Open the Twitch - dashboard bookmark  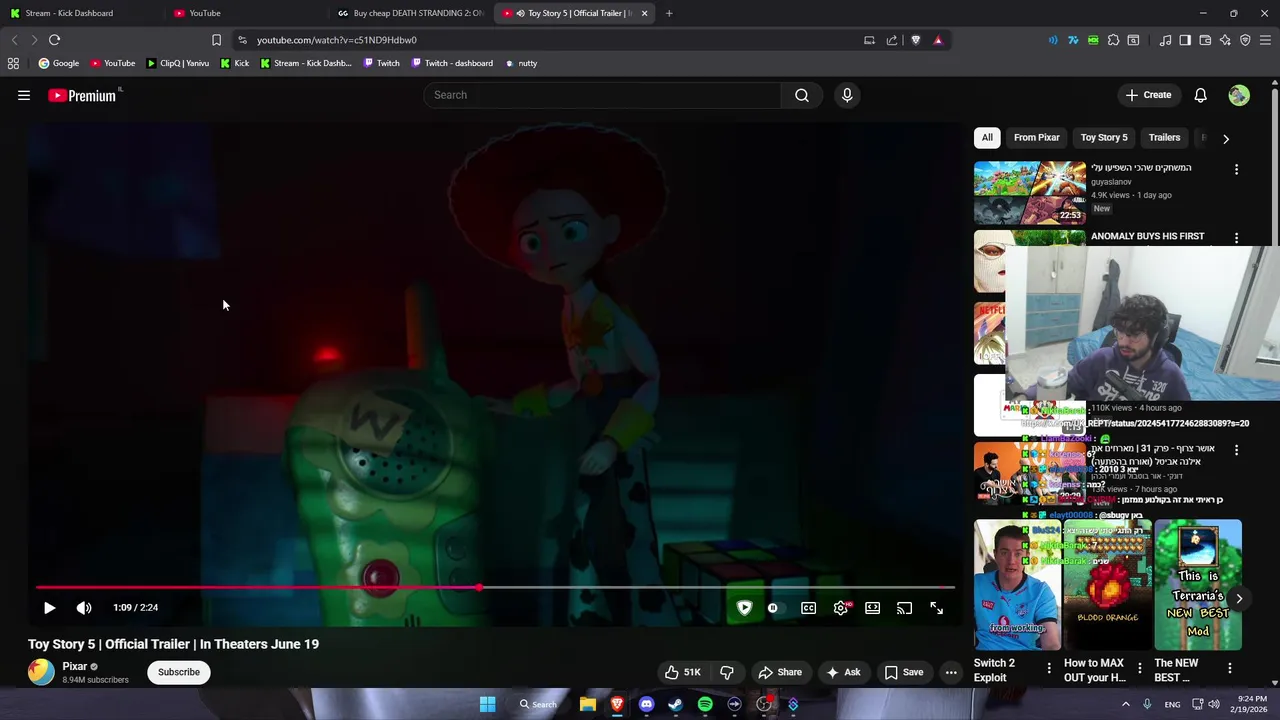(450, 63)
